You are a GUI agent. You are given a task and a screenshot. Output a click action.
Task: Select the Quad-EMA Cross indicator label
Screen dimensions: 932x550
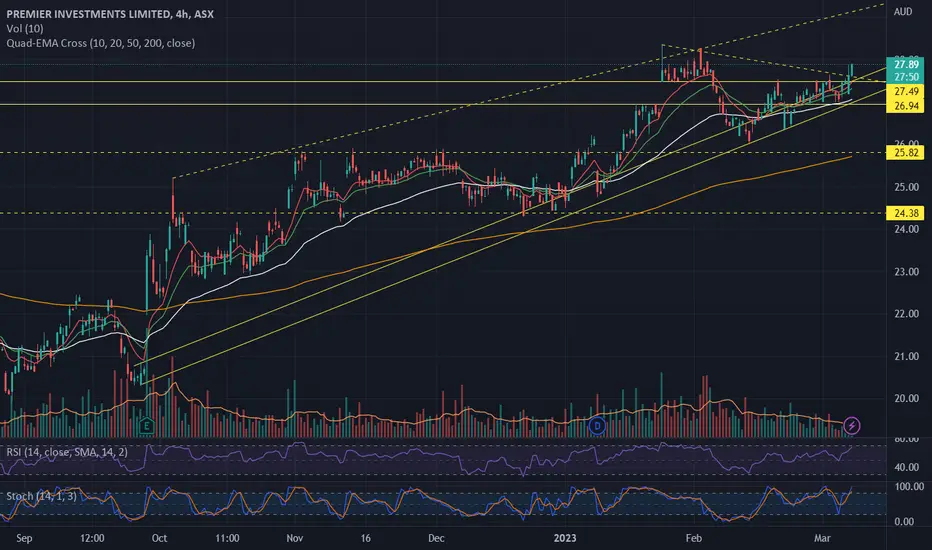(x=100, y=43)
